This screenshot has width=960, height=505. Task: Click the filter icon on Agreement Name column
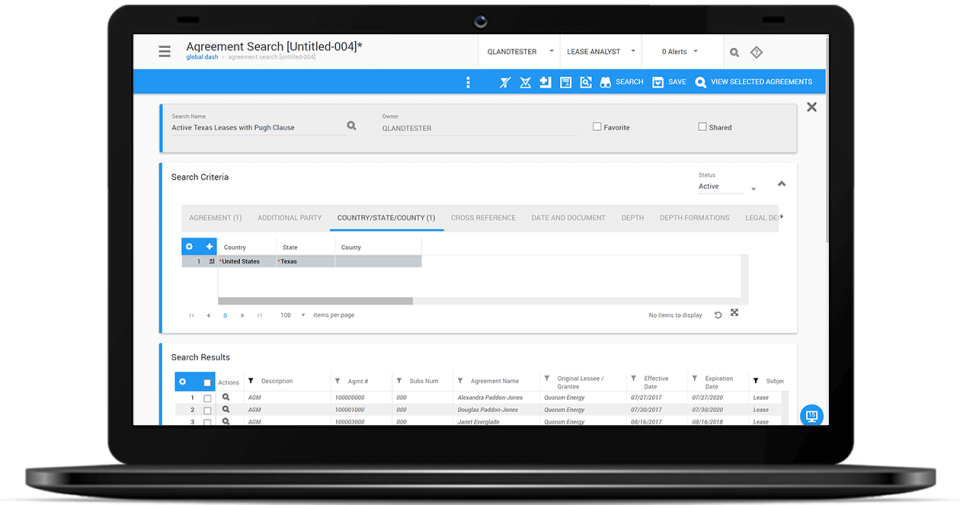(460, 381)
